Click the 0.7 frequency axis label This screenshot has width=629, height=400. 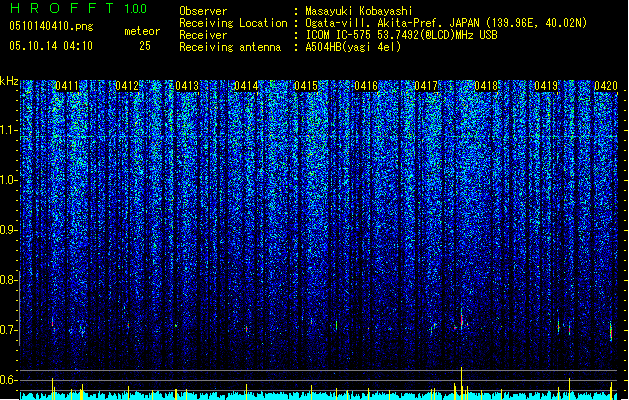(x=8, y=330)
